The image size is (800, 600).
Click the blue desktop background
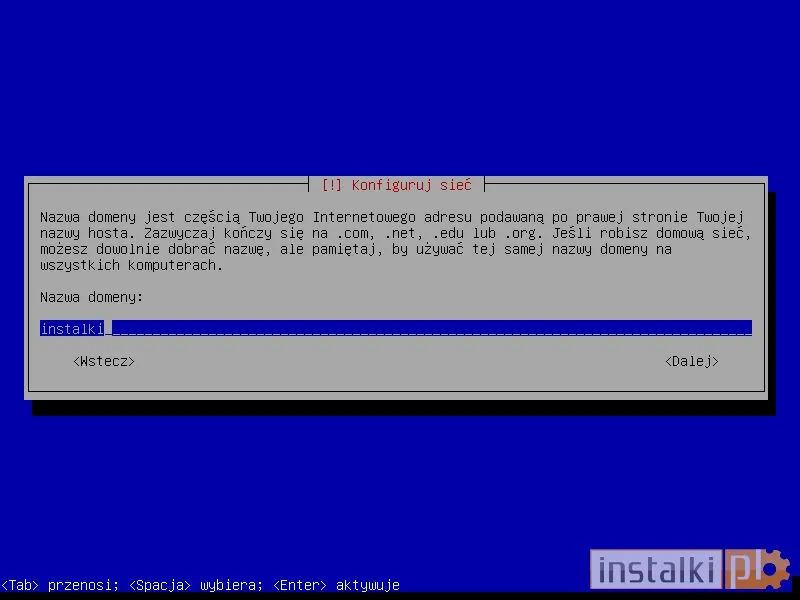[400, 80]
